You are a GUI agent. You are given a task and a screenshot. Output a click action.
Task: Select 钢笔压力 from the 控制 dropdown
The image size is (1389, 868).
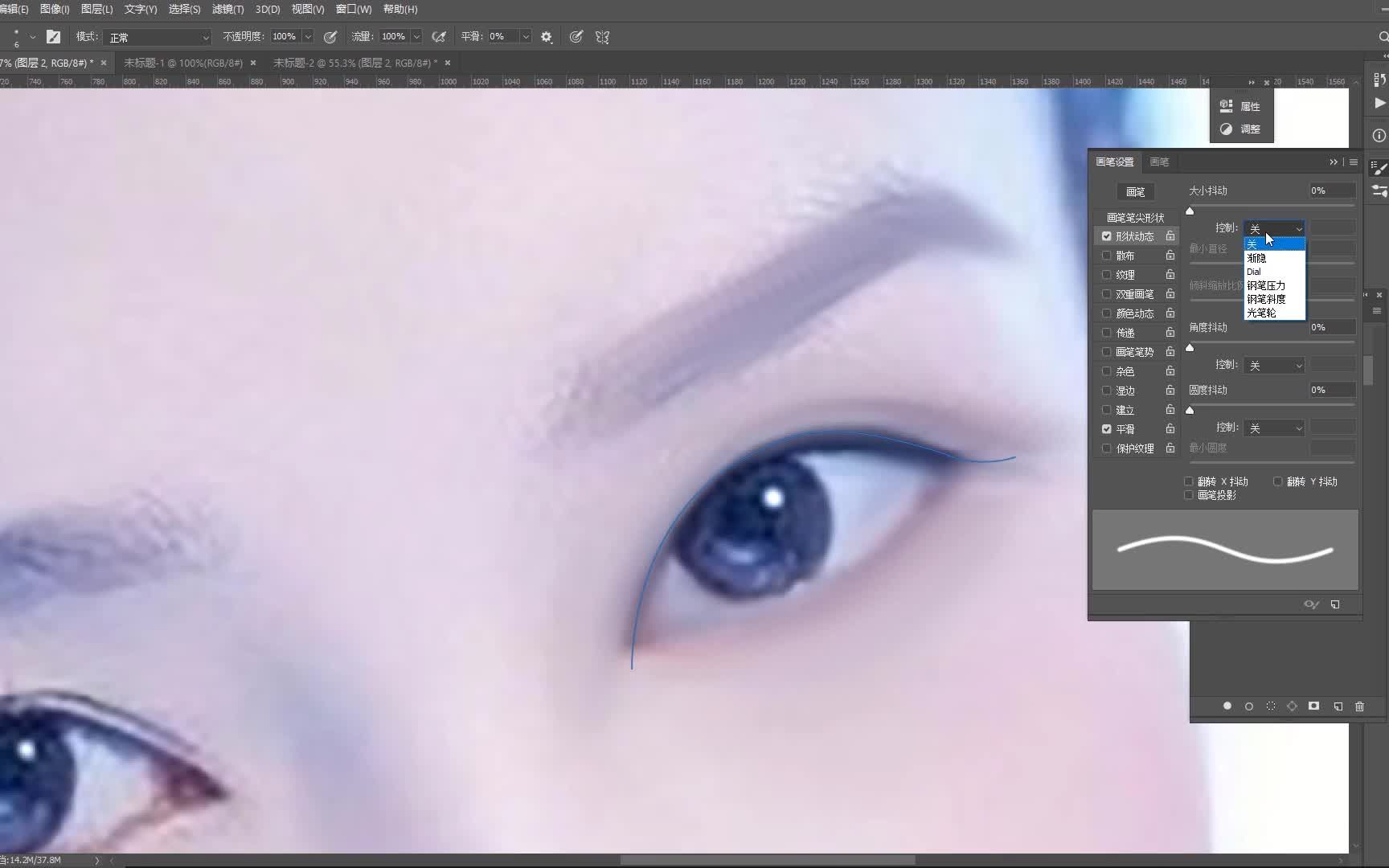point(1267,285)
